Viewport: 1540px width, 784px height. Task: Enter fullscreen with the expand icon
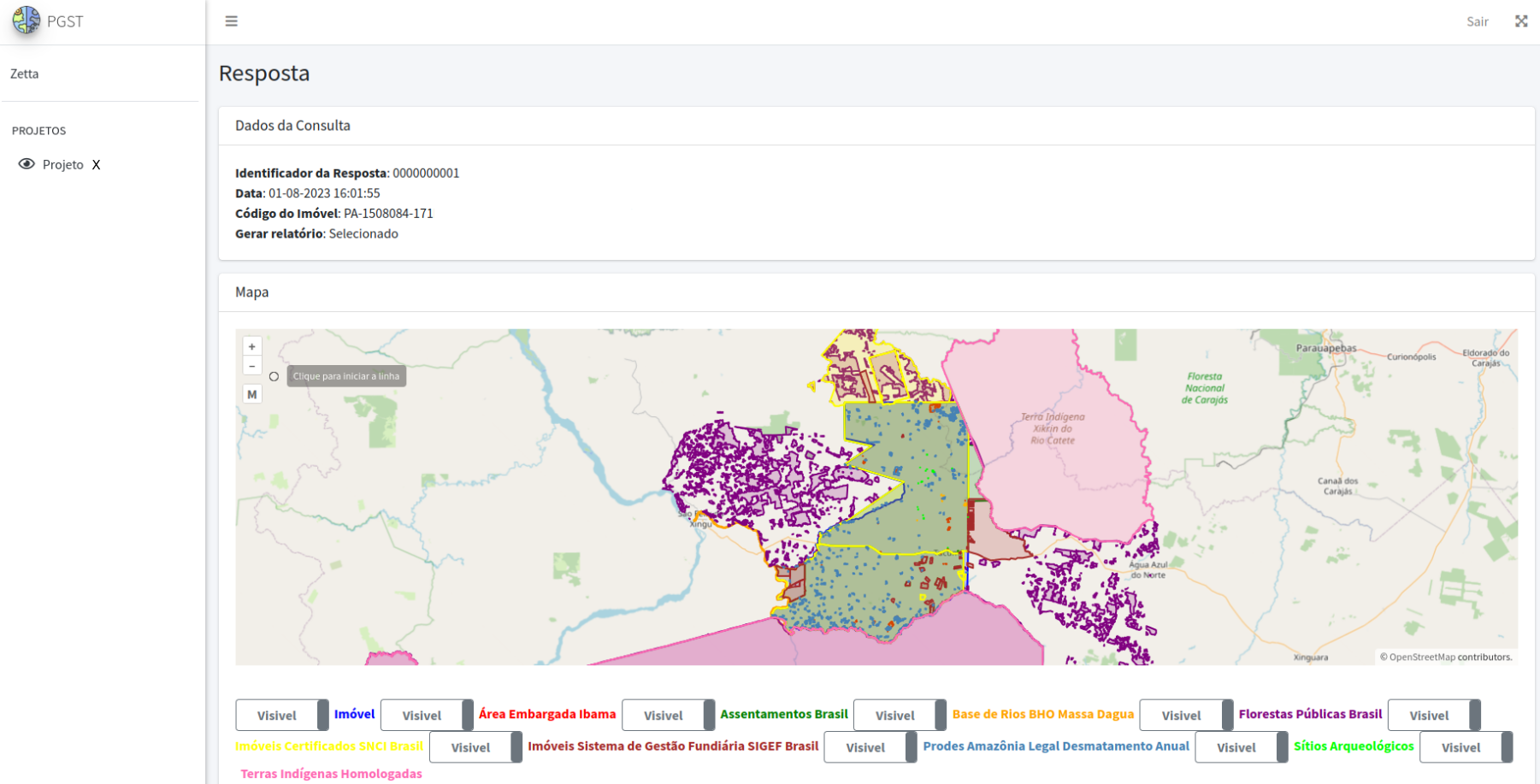click(1520, 21)
